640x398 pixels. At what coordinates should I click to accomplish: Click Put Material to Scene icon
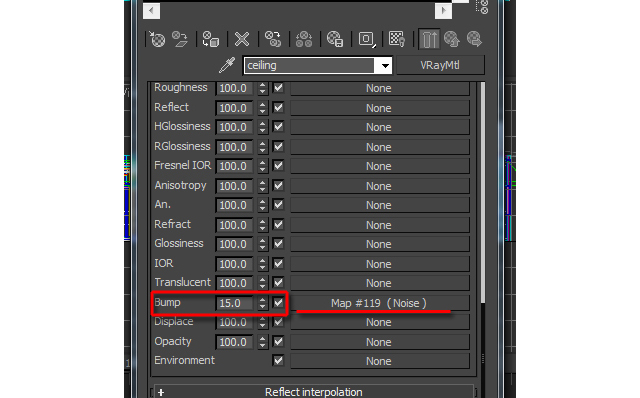(180, 40)
